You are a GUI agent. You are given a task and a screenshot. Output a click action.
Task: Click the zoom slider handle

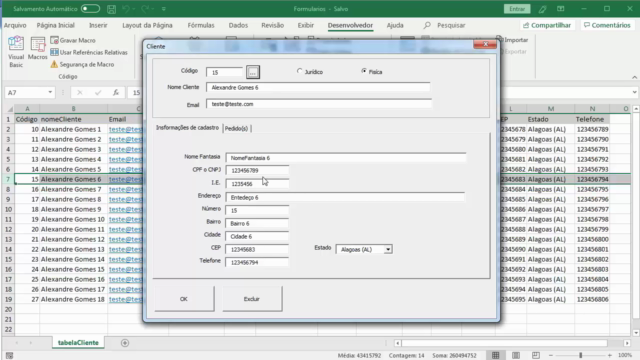click(580, 356)
